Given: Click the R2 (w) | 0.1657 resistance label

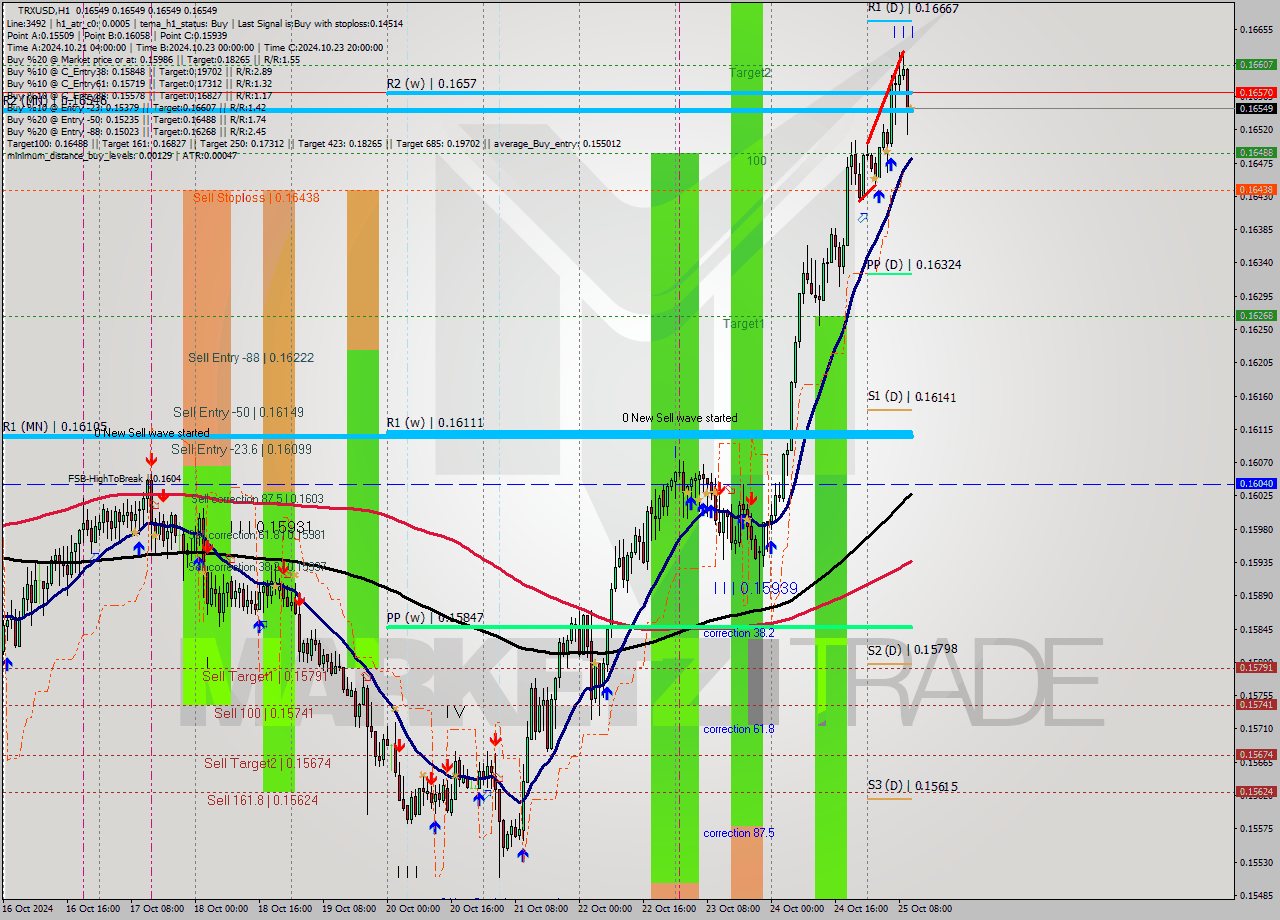Looking at the screenshot, I should [x=431, y=85].
